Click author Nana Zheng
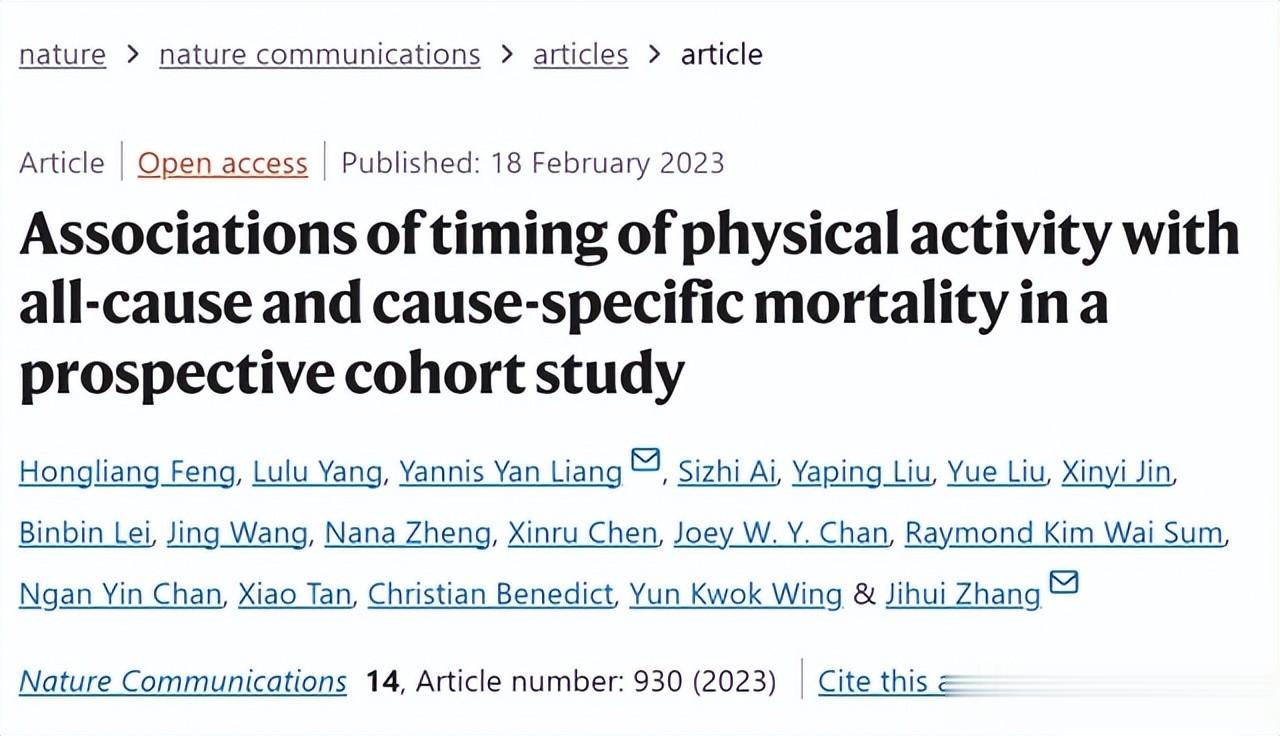Image resolution: width=1280 pixels, height=736 pixels. tap(407, 533)
